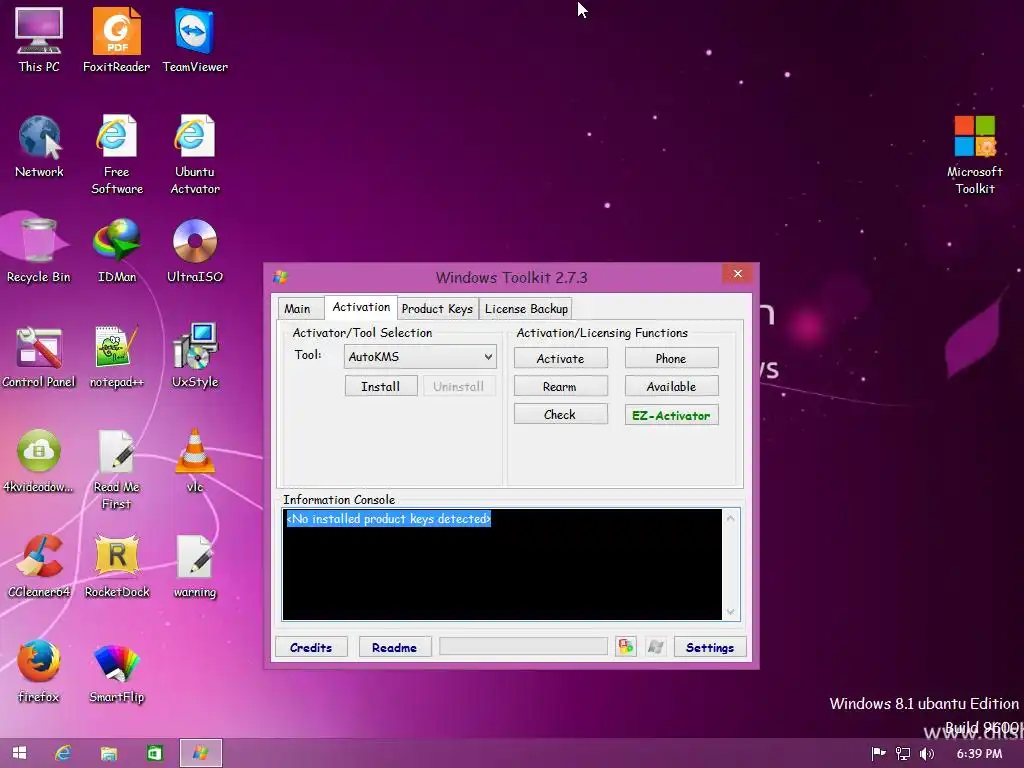Launch firefox from desktop

coord(39,671)
